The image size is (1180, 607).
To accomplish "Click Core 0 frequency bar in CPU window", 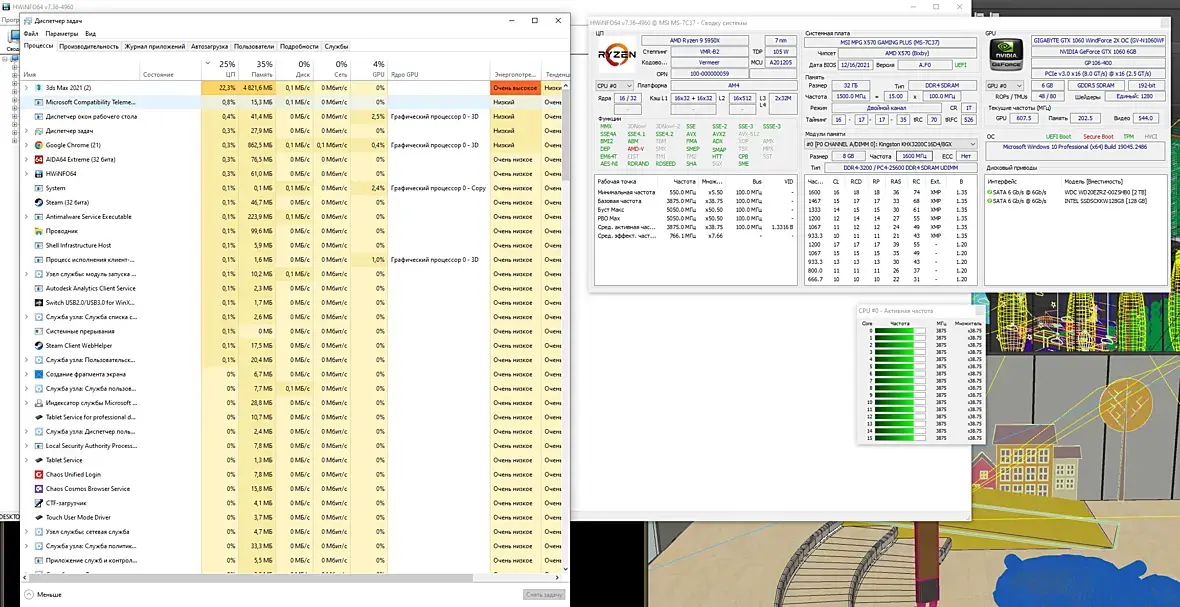I will [899, 330].
